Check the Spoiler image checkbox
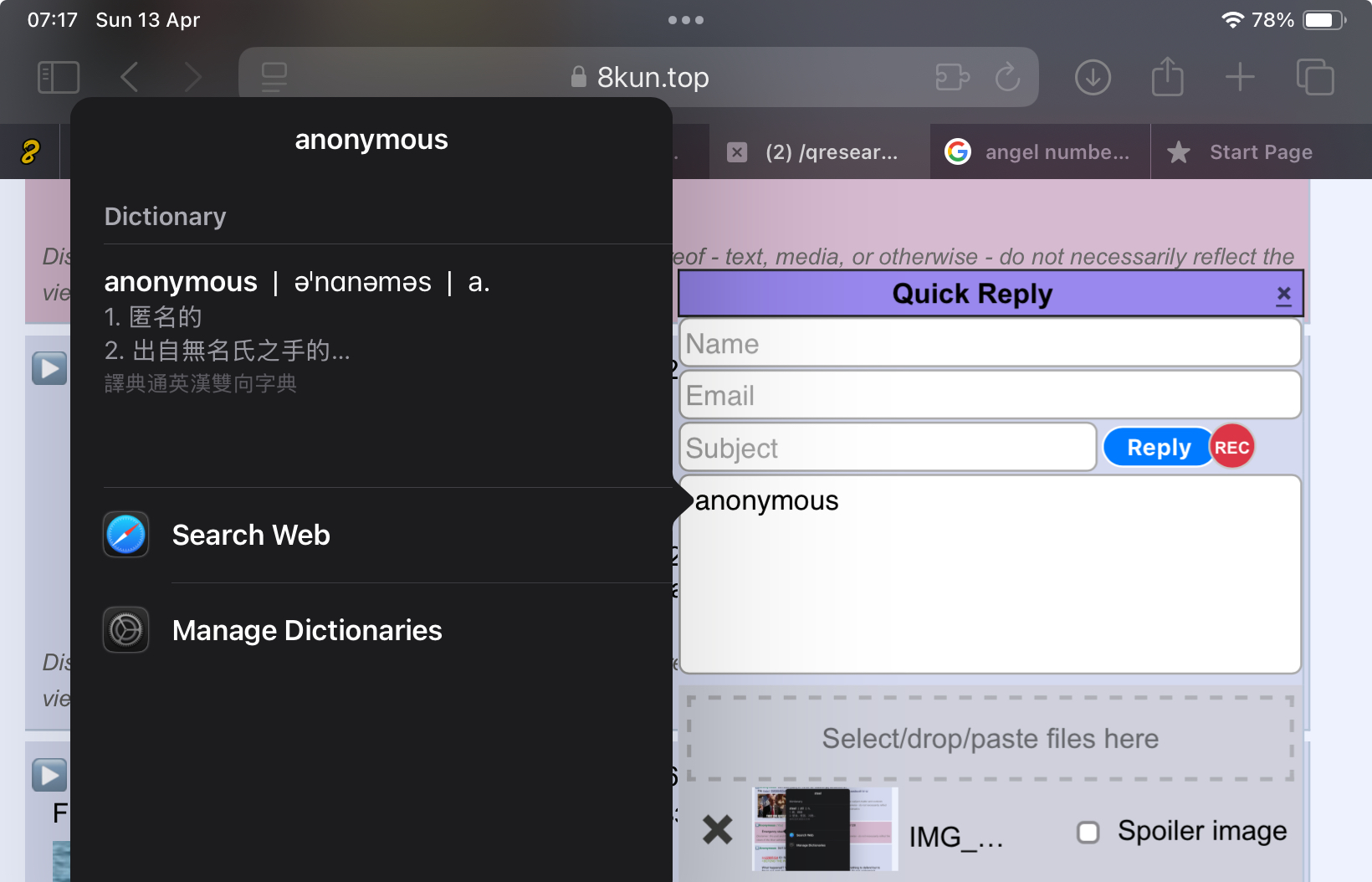Viewport: 1372px width, 882px height. point(1088,832)
